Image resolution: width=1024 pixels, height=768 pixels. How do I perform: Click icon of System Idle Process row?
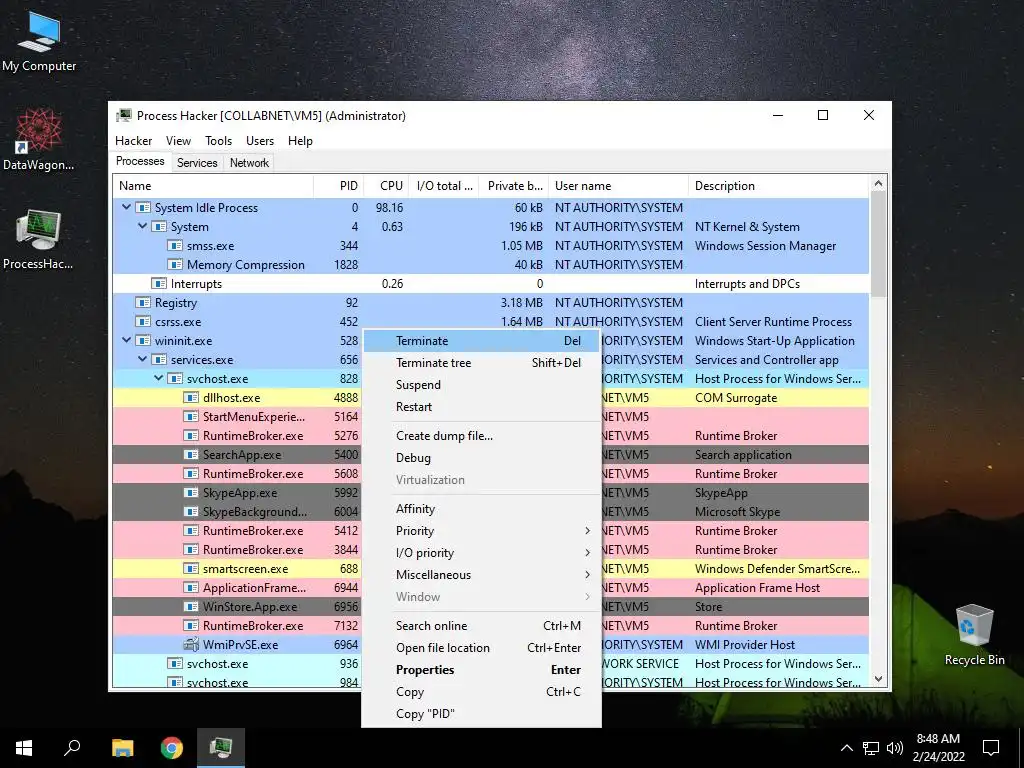pyautogui.click(x=143, y=208)
